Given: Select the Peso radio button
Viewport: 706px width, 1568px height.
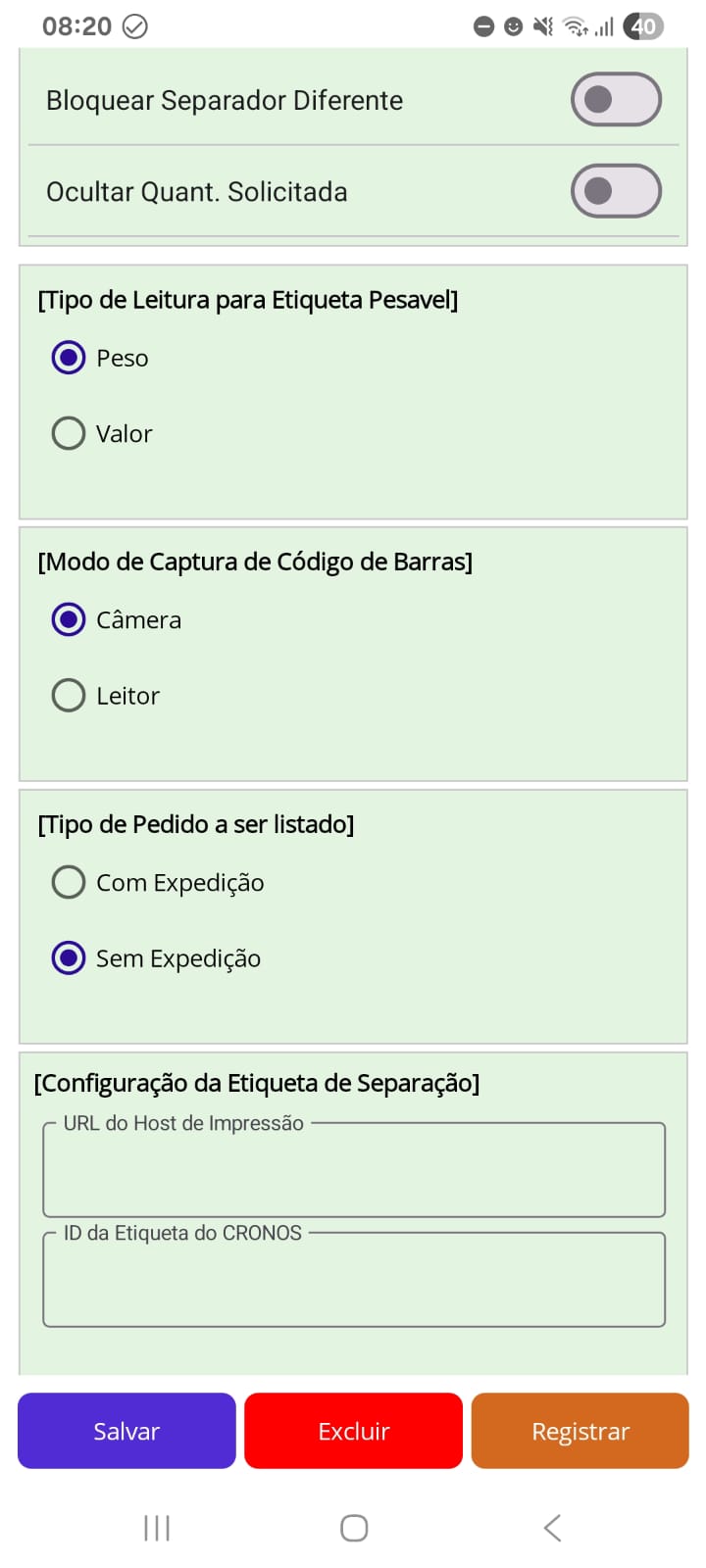Looking at the screenshot, I should (69, 358).
